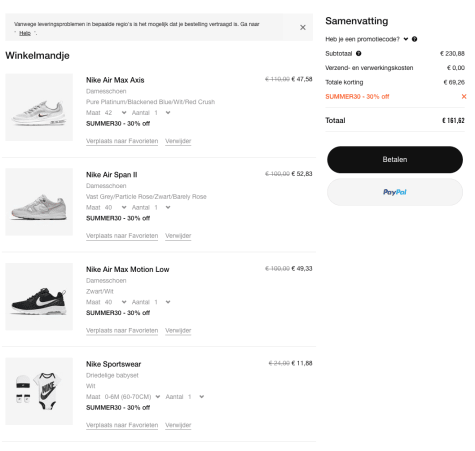Open the Nike Air Span II title

pyautogui.click(x=112, y=175)
